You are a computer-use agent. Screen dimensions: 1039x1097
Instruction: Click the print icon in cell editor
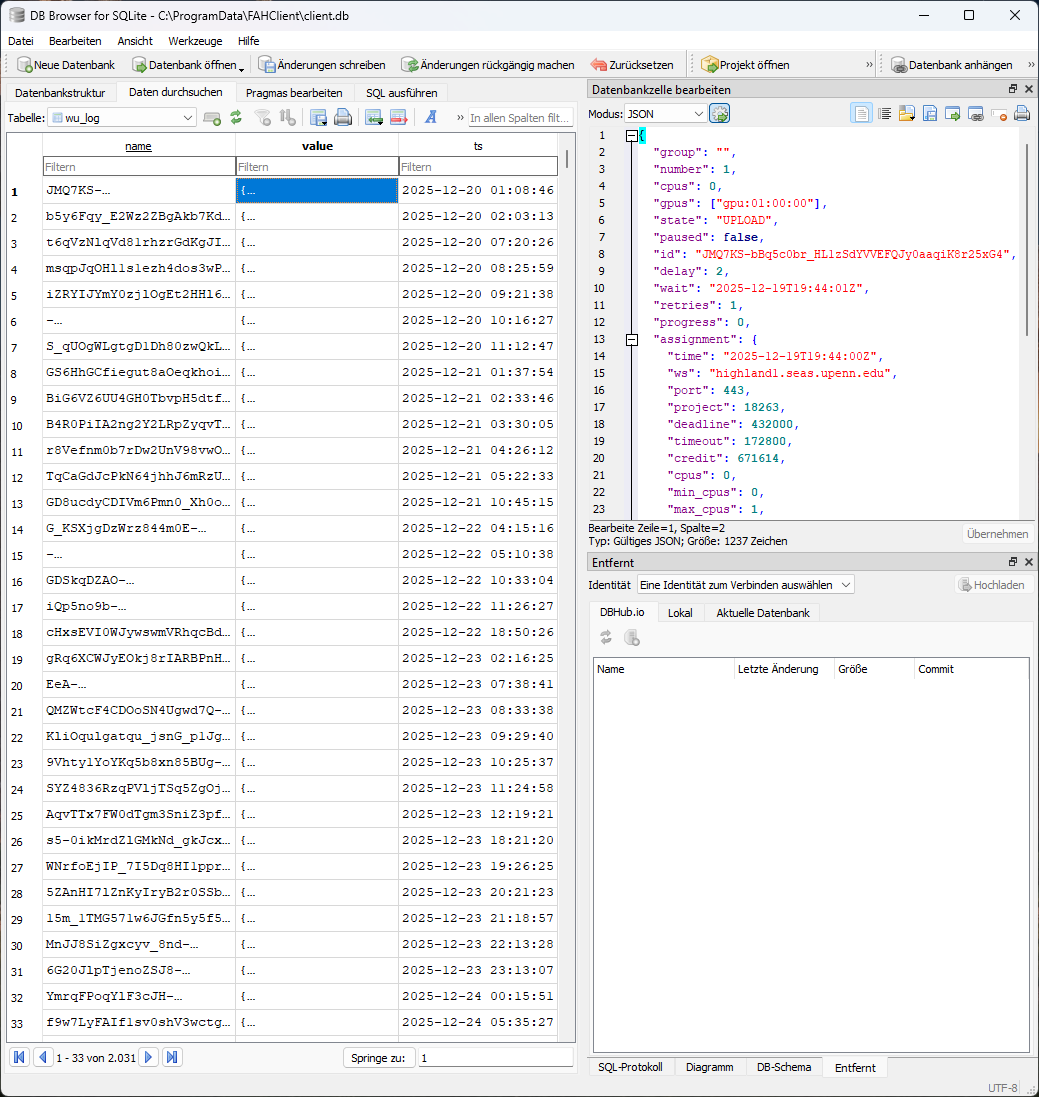click(1022, 113)
